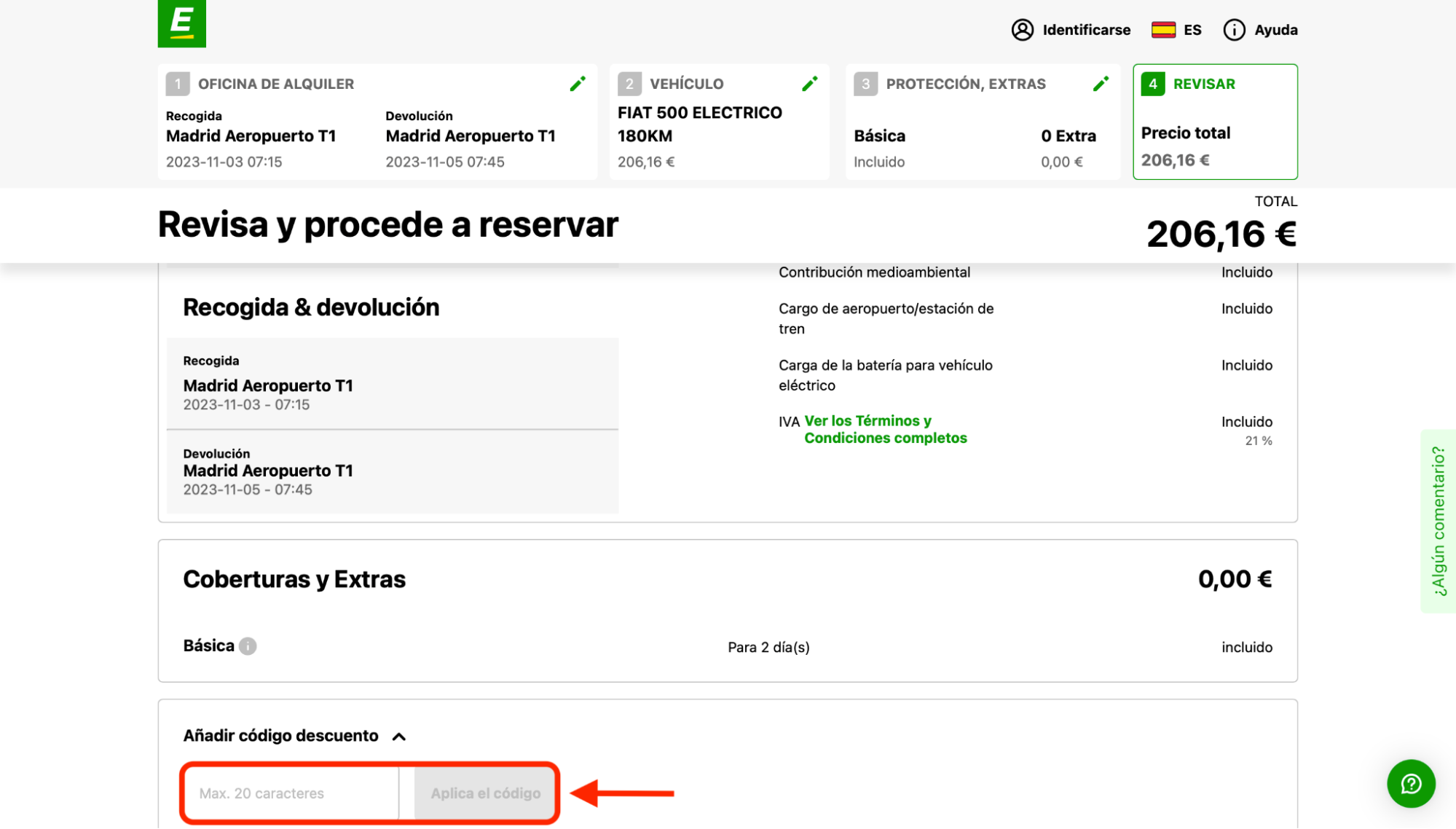The image size is (1456, 829).
Task: Edit rental office with pencil icon
Action: point(578,84)
